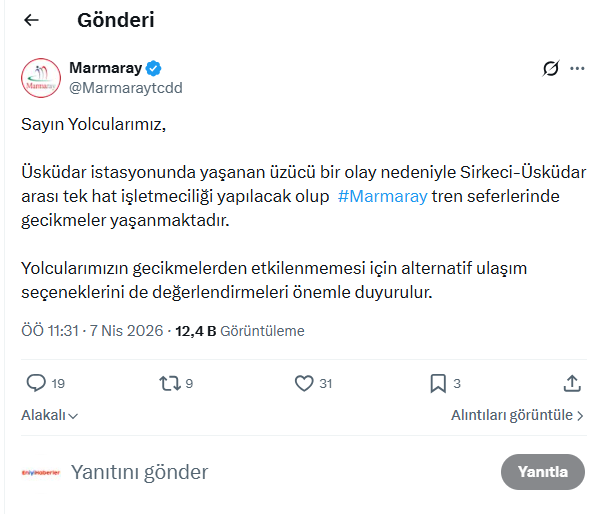Bookmark this post

pyautogui.click(x=438, y=383)
